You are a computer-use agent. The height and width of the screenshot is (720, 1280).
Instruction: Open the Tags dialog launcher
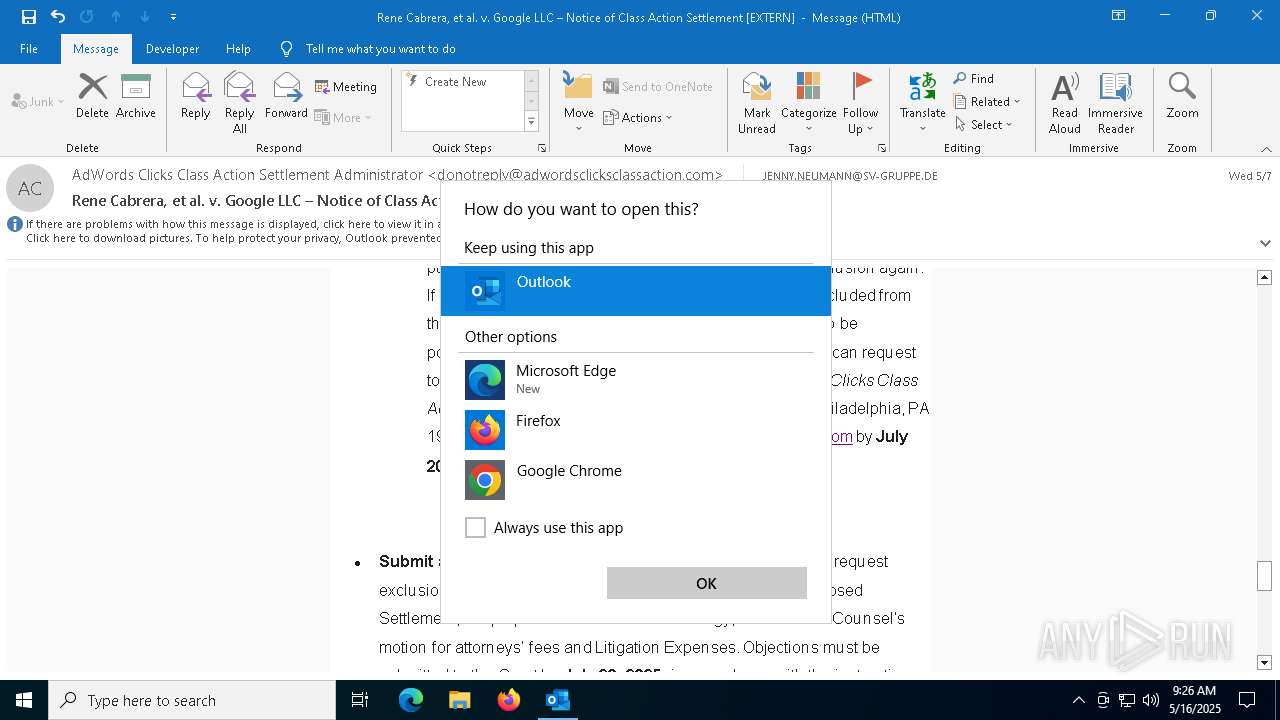(882, 148)
